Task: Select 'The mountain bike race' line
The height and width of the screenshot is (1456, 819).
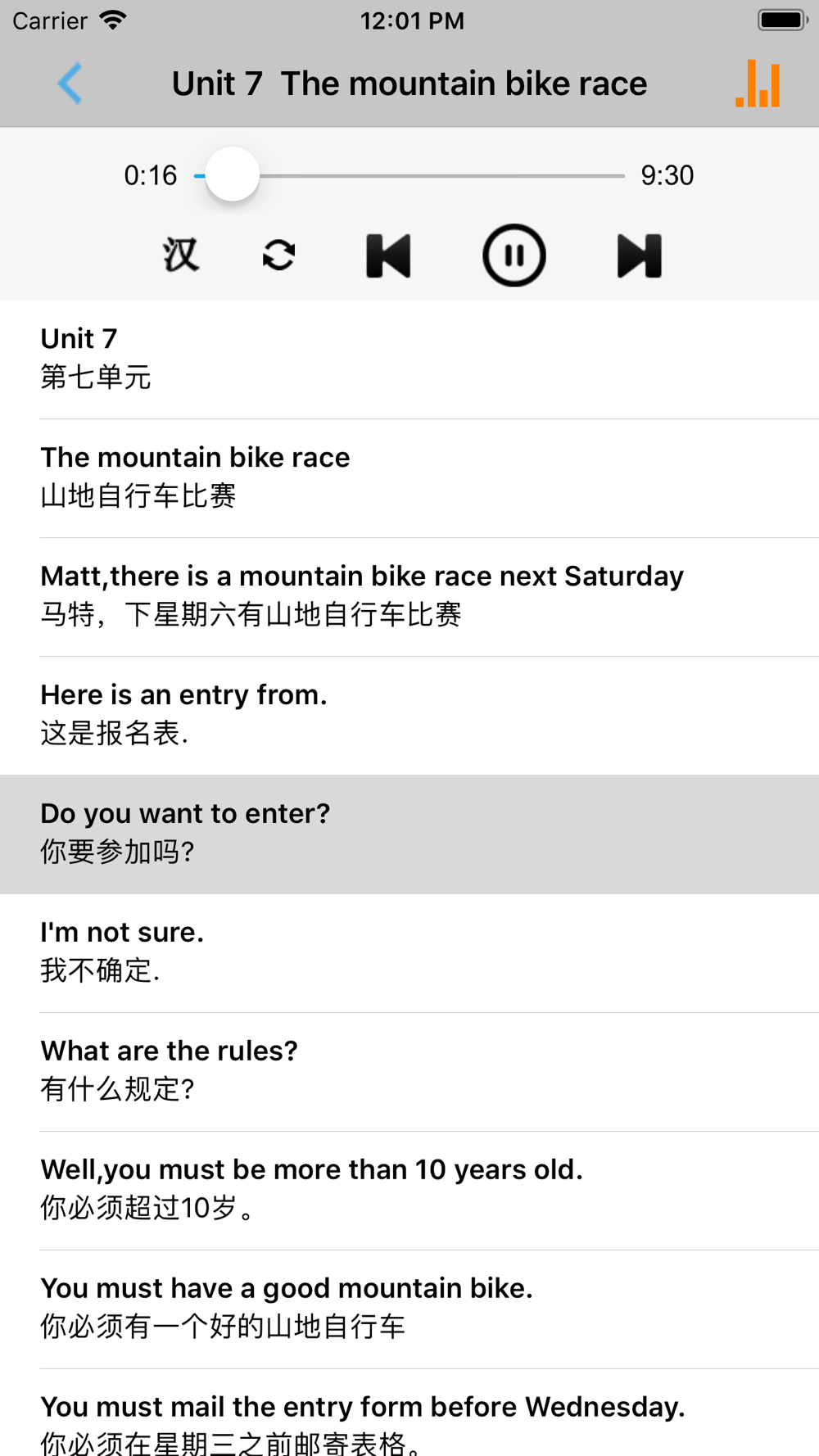Action: pos(409,478)
